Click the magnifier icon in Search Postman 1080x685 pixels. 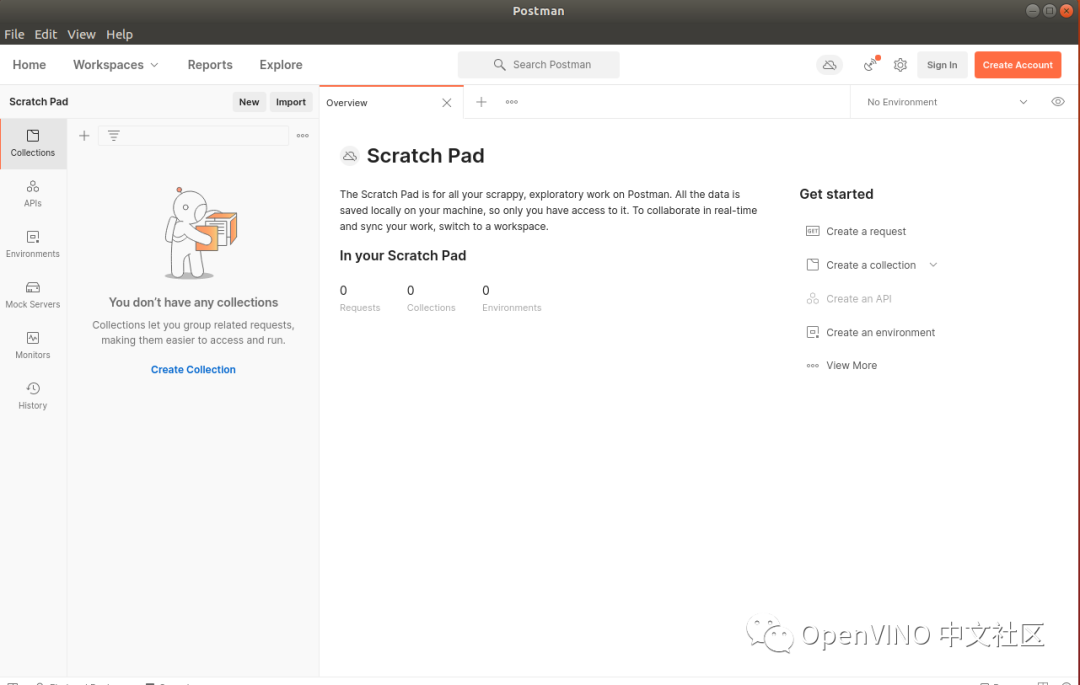coord(499,65)
